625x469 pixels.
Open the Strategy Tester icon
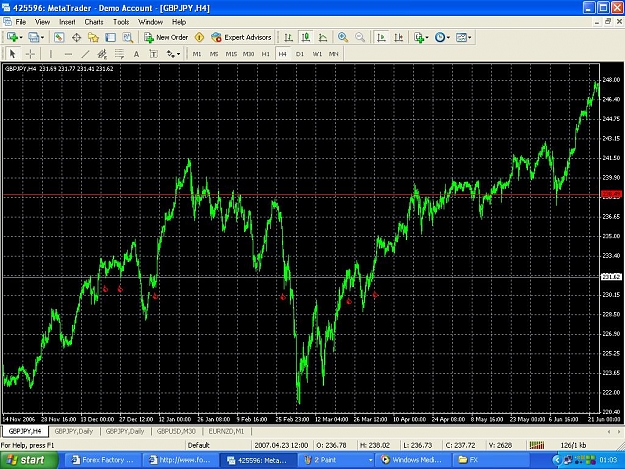(x=128, y=37)
